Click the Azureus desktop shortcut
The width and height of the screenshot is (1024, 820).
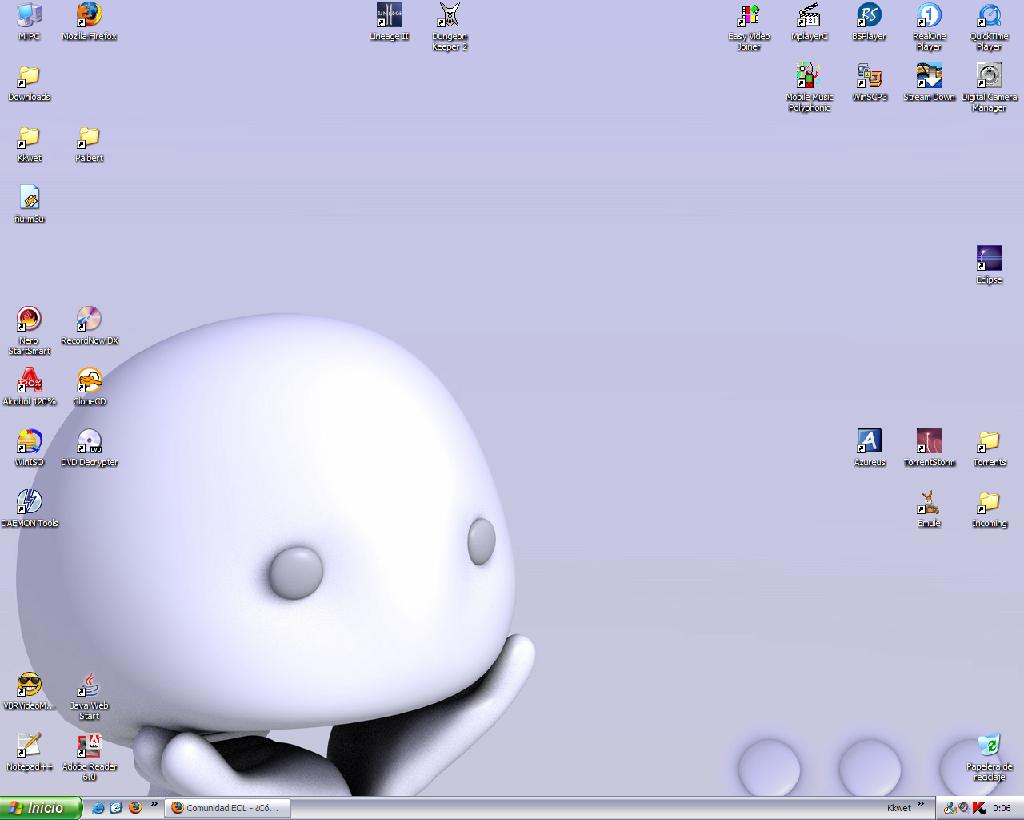pyautogui.click(x=869, y=441)
